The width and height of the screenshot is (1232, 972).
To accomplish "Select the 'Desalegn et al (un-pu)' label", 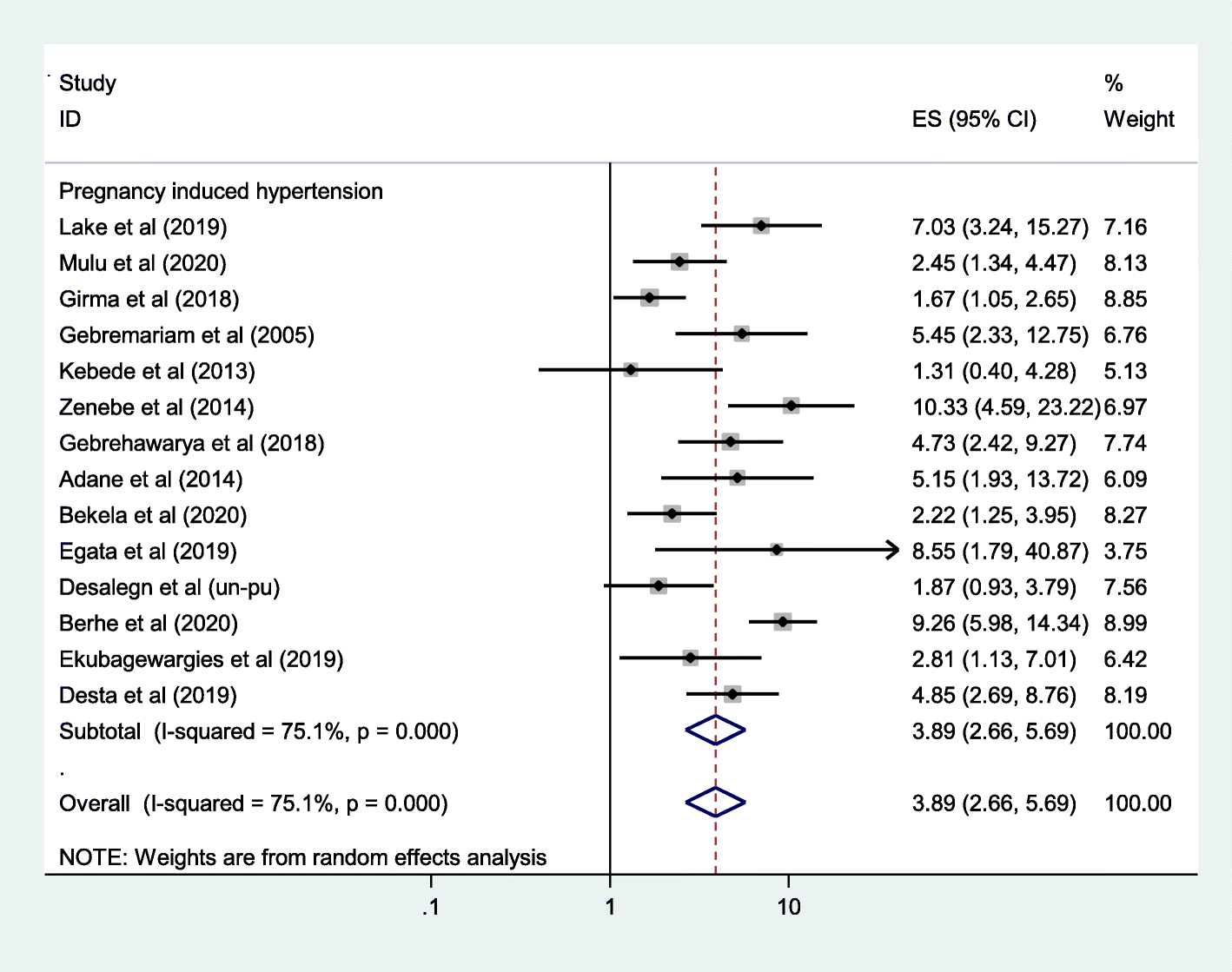I will click(x=169, y=588).
